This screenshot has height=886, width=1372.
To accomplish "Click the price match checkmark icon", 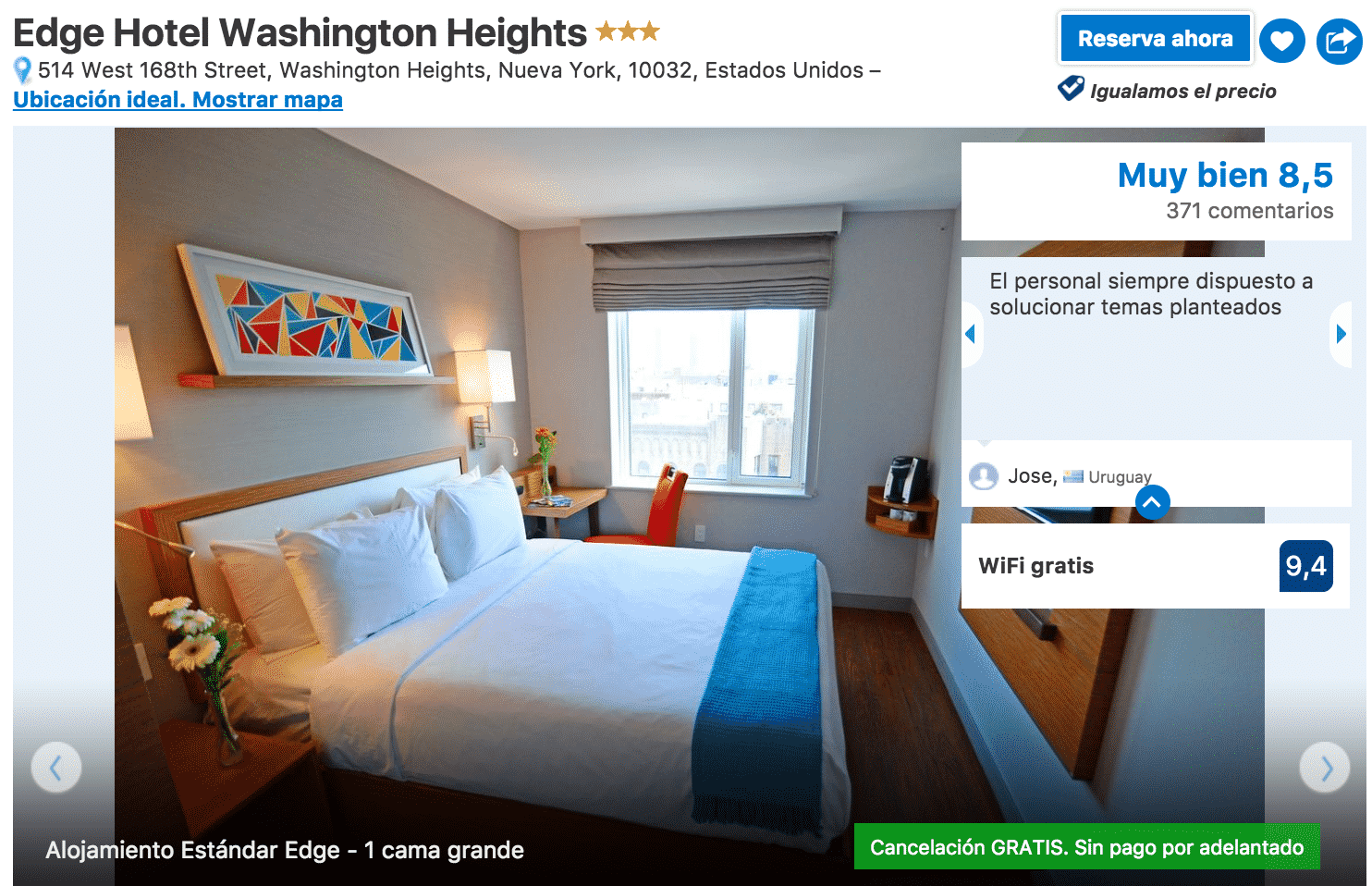I will click(x=1071, y=89).
